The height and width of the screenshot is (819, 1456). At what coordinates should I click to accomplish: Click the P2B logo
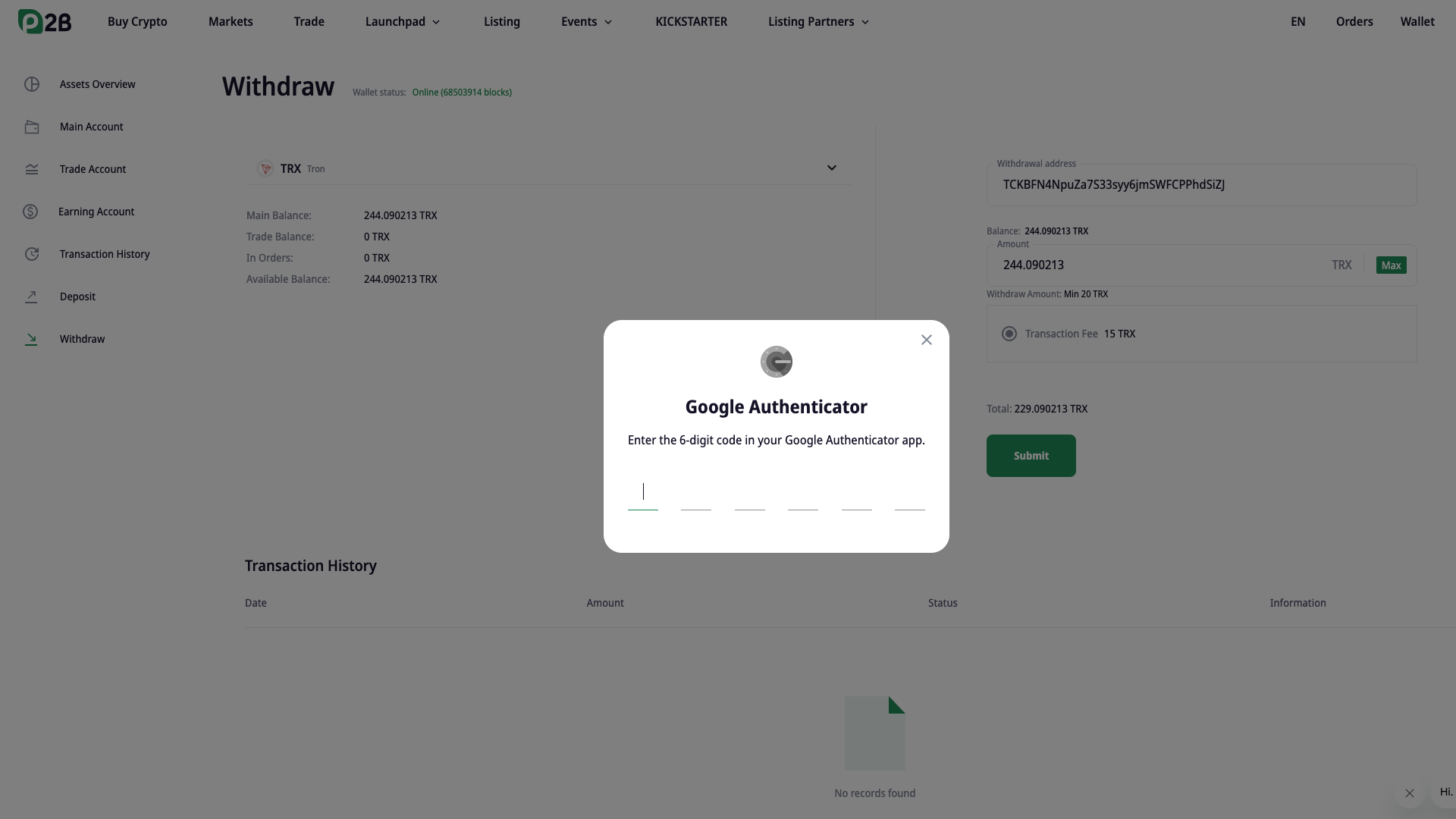(45, 21)
